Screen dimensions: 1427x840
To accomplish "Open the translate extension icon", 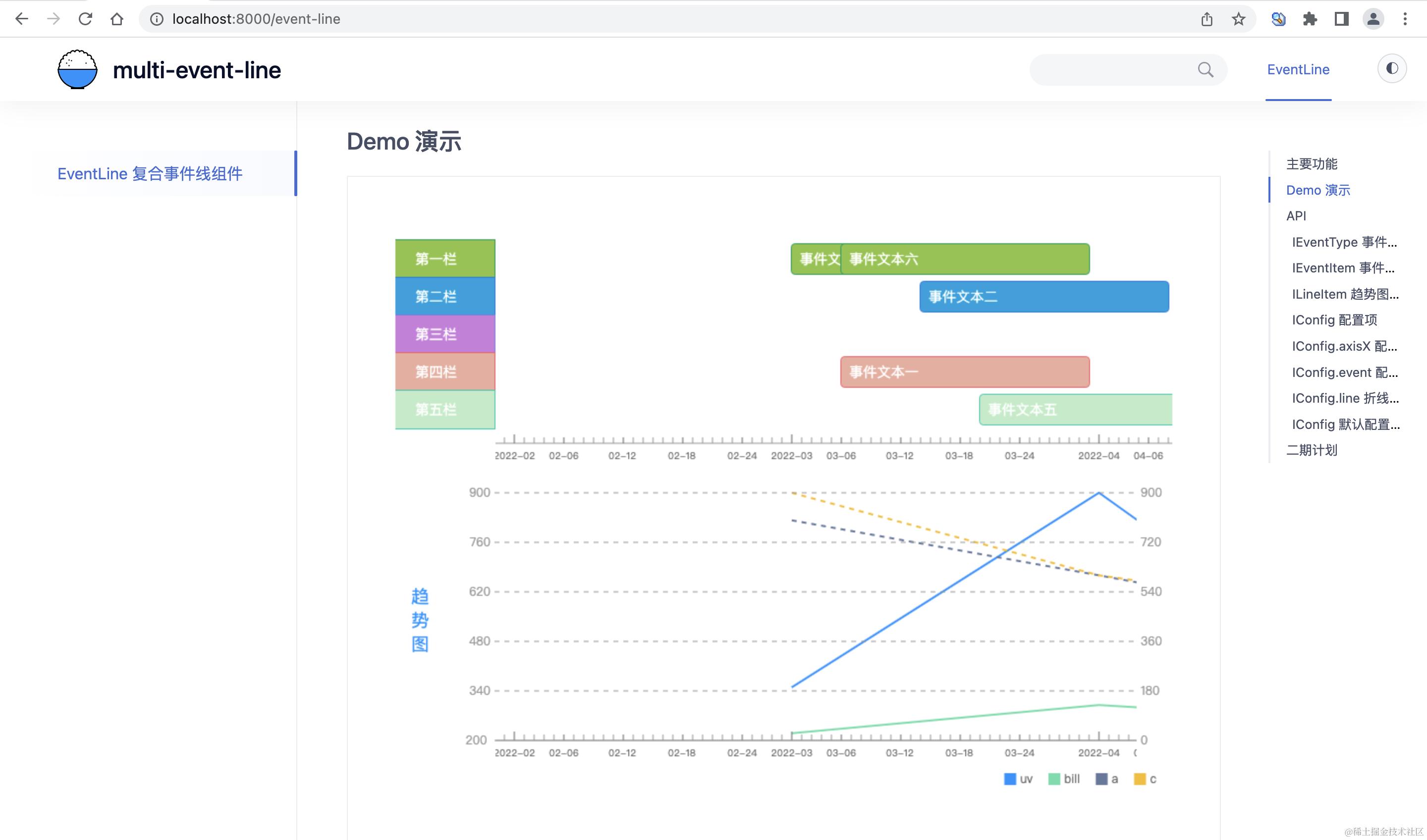I will (1278, 19).
